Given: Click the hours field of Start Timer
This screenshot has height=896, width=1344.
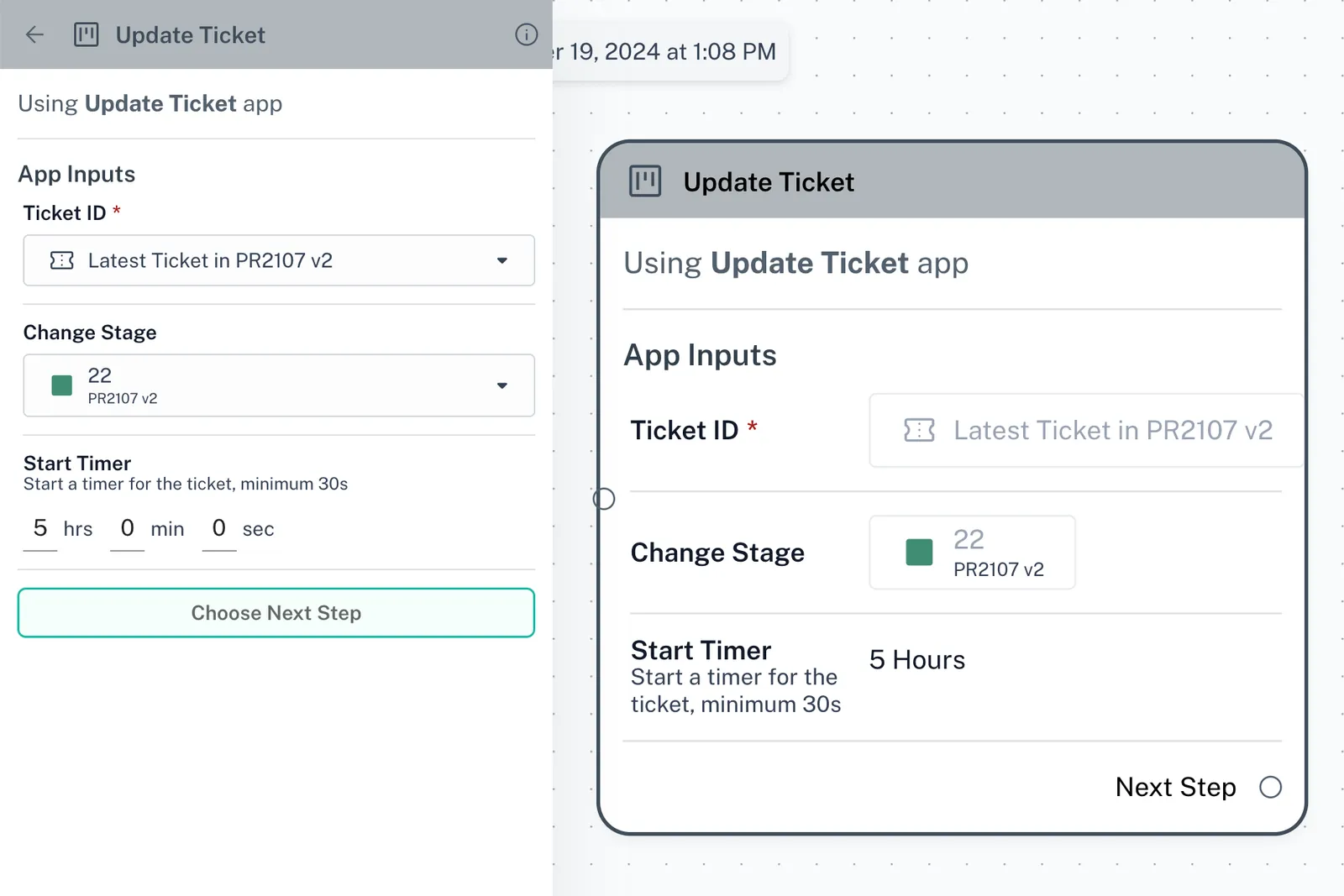Looking at the screenshot, I should pos(40,528).
